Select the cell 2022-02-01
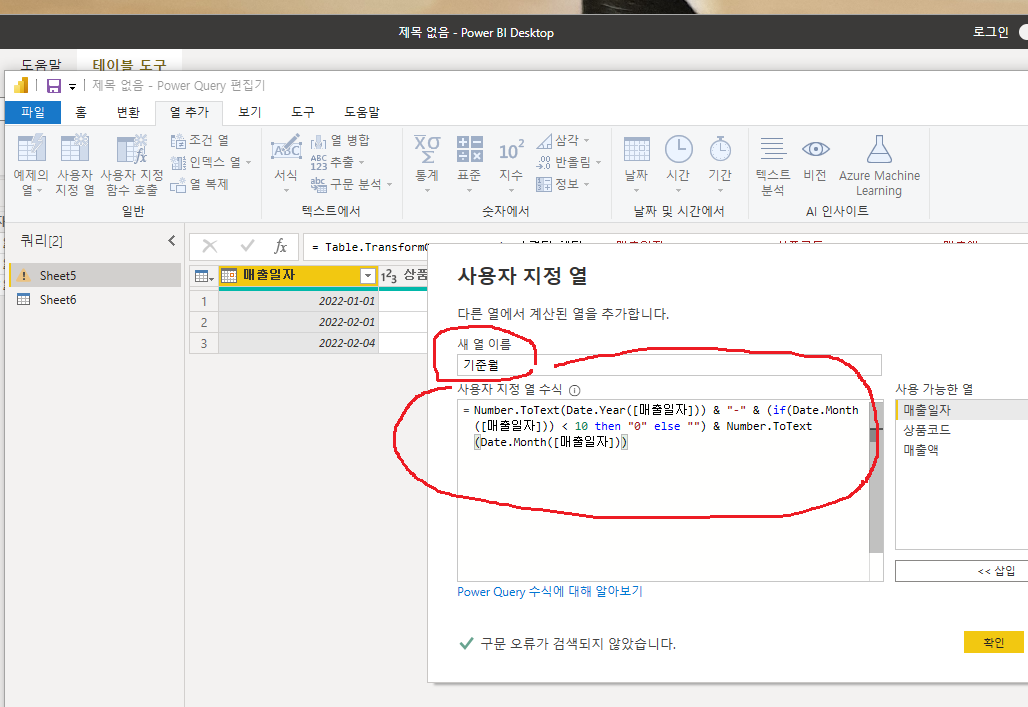Image resolution: width=1028 pixels, height=707 pixels. coord(298,322)
